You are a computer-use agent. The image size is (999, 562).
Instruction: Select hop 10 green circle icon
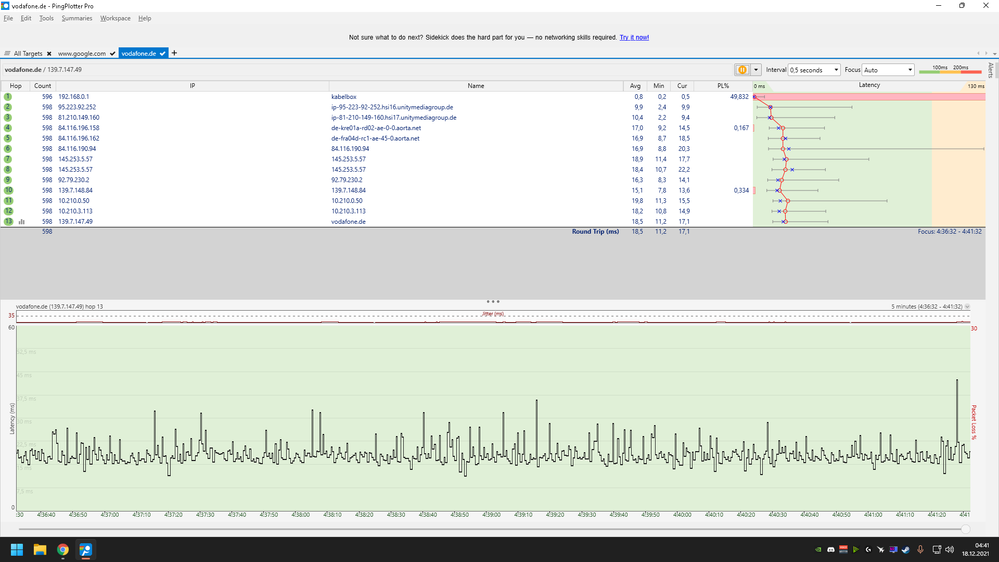coord(8,190)
